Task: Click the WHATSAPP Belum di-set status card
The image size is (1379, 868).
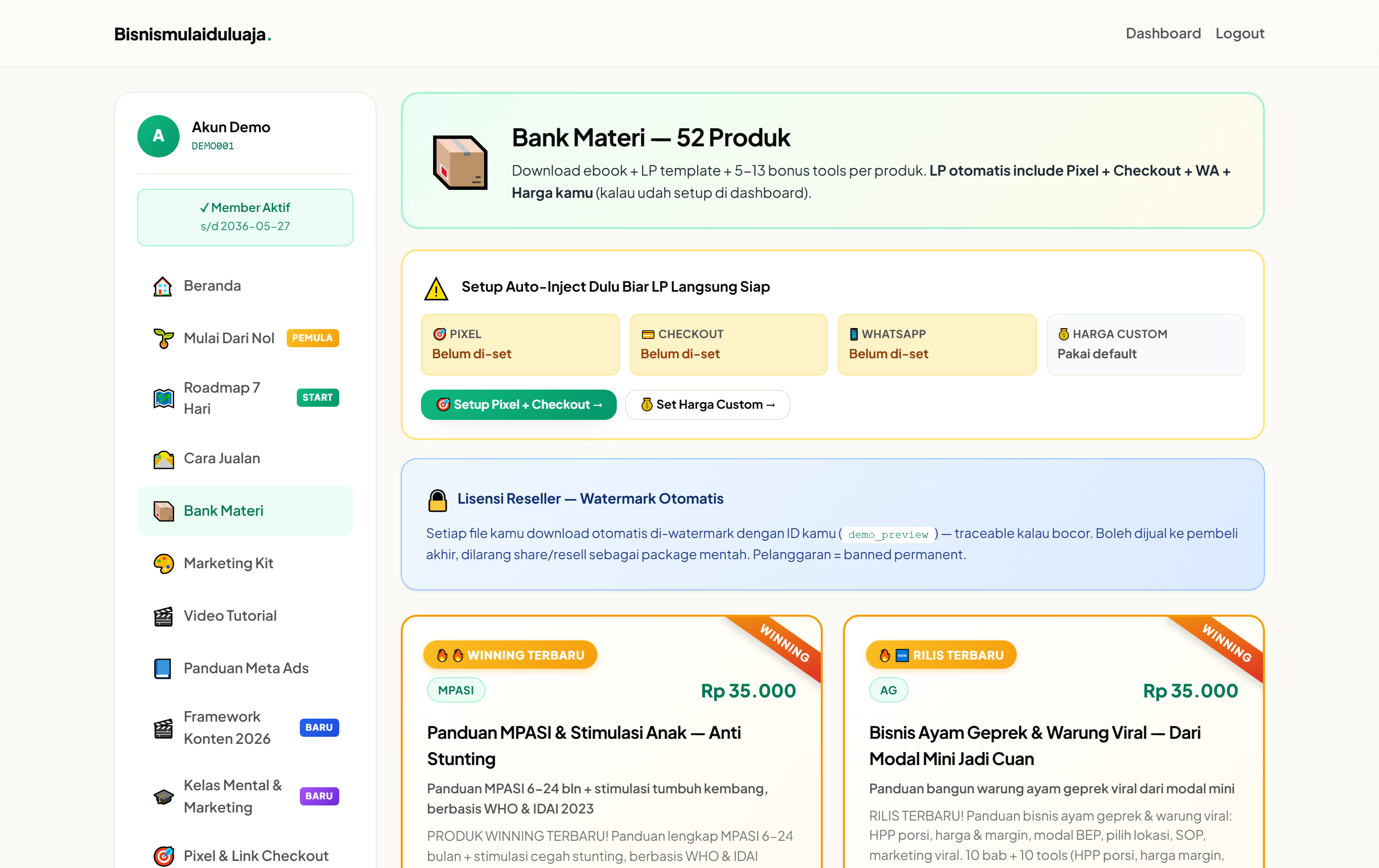Action: pos(937,344)
